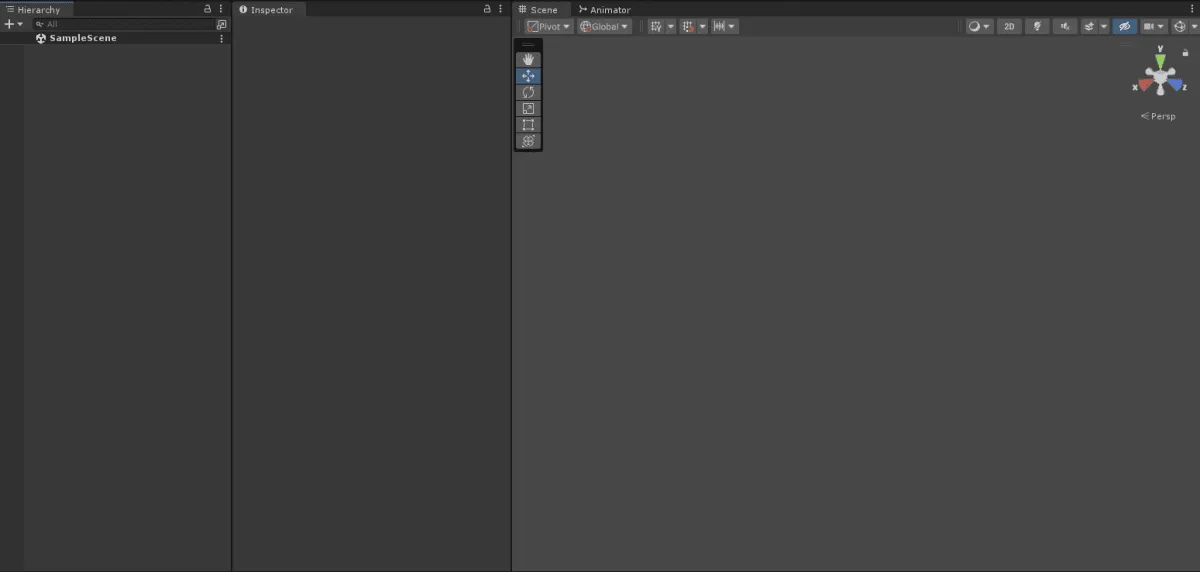Toggle the scene gizmo rotation lock

pos(1185,53)
